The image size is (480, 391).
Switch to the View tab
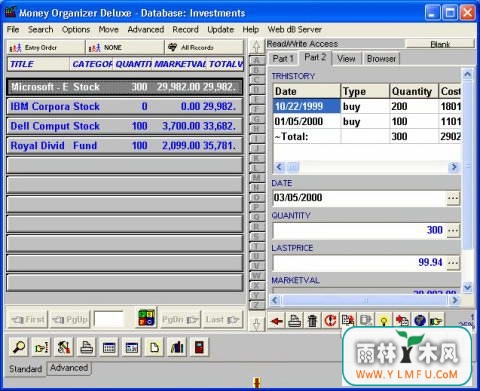[x=346, y=59]
